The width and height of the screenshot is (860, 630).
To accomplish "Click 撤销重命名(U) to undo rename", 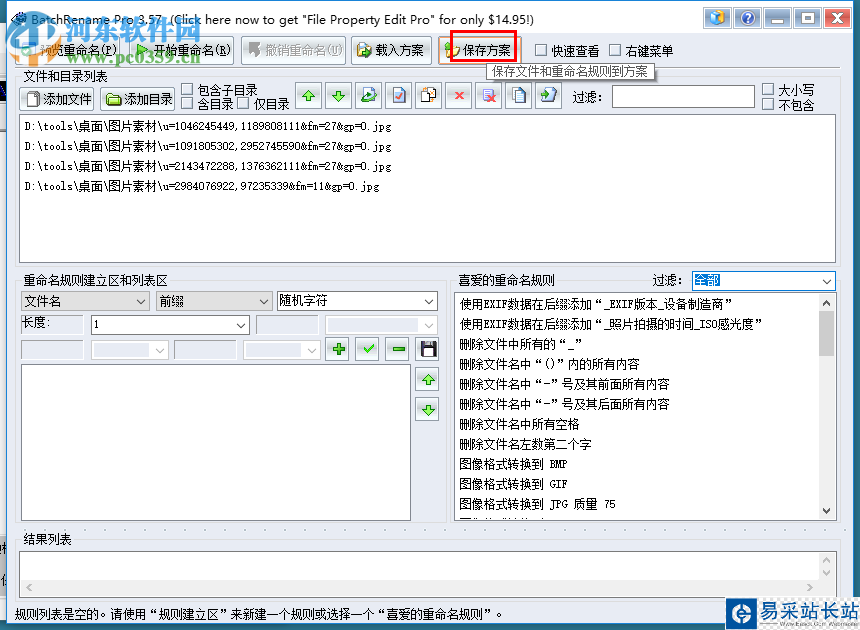I will tap(293, 50).
